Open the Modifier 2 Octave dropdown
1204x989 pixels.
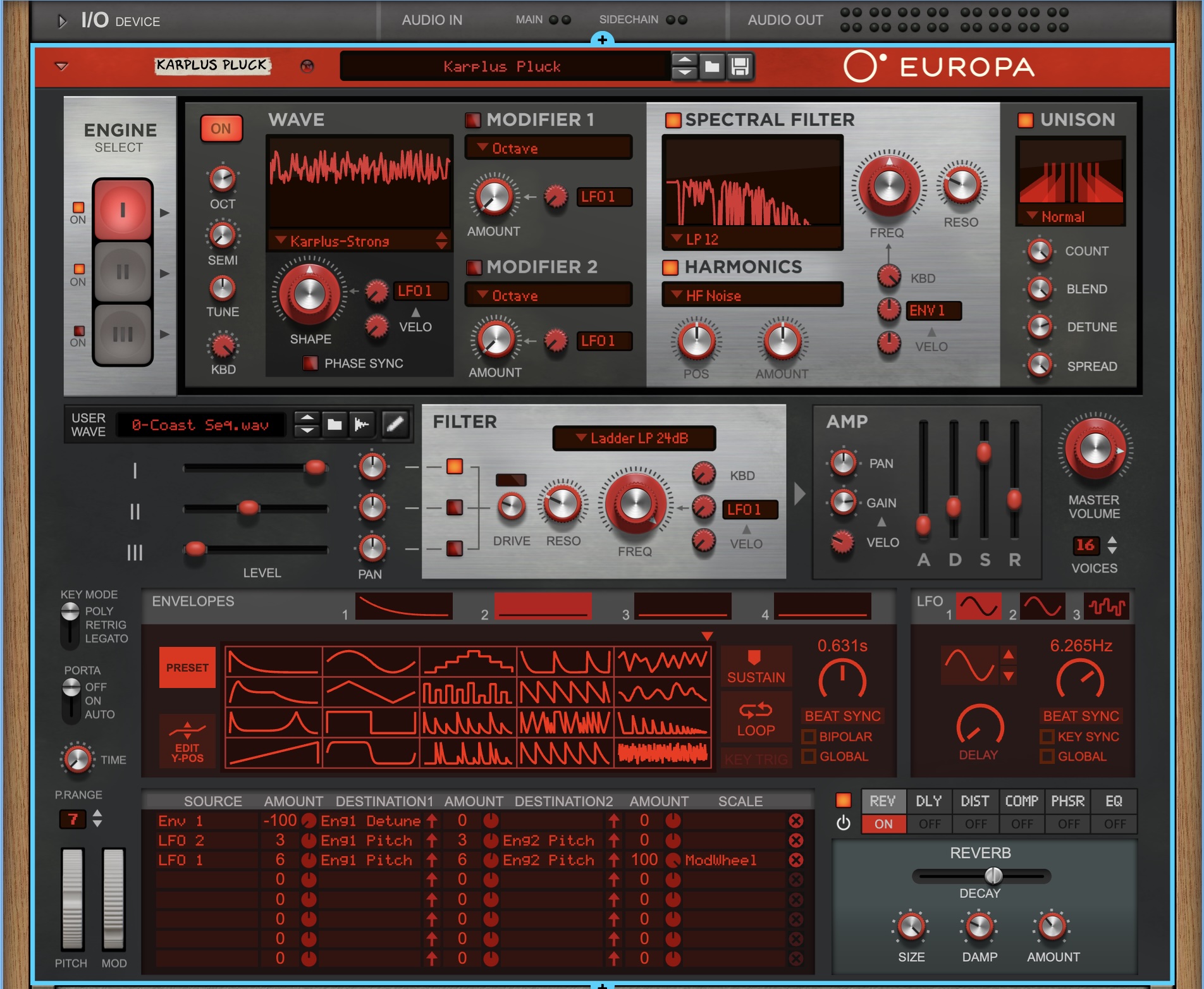[548, 295]
